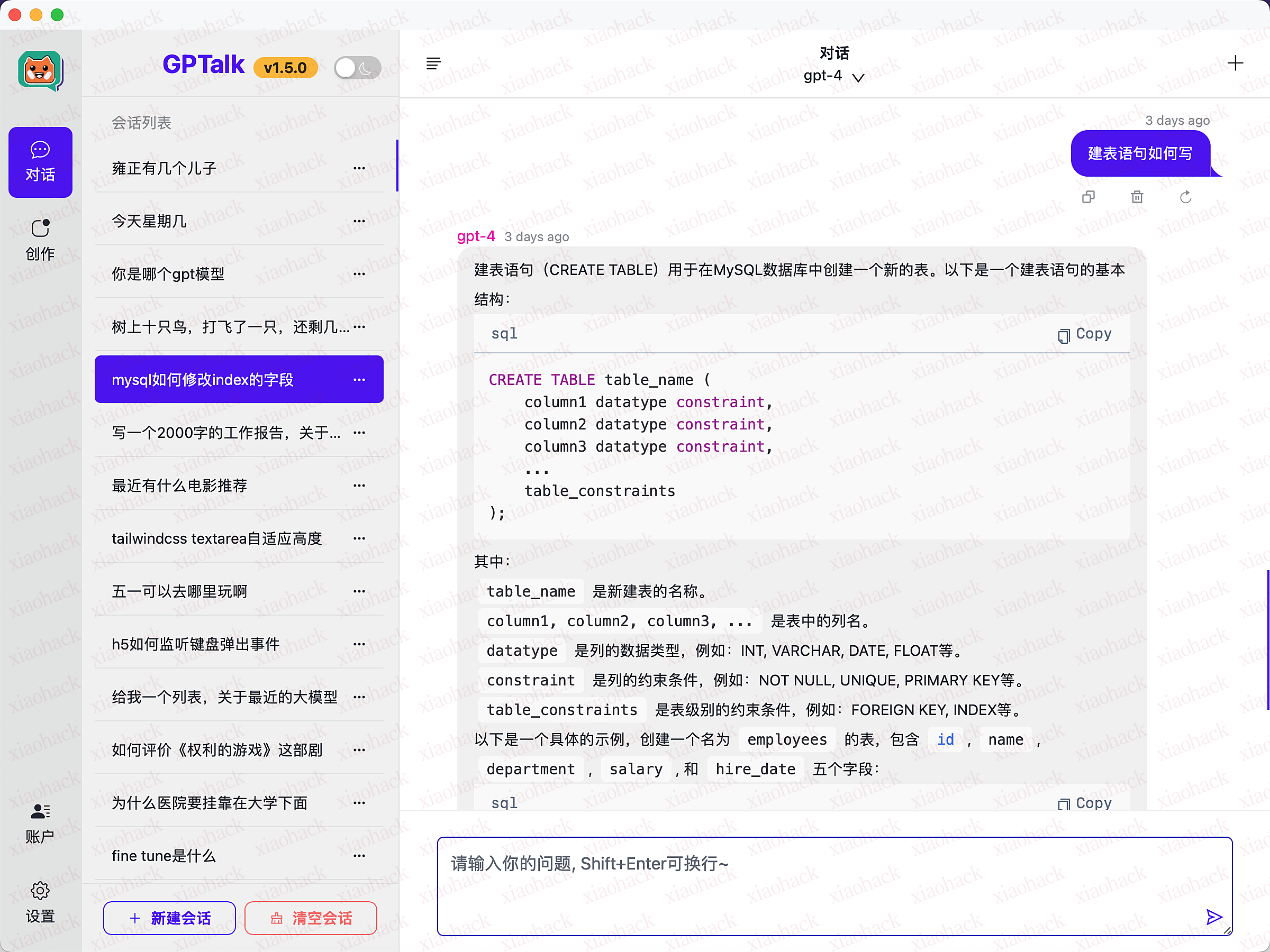Click the 新建会话 button
1270x952 pixels.
[169, 918]
